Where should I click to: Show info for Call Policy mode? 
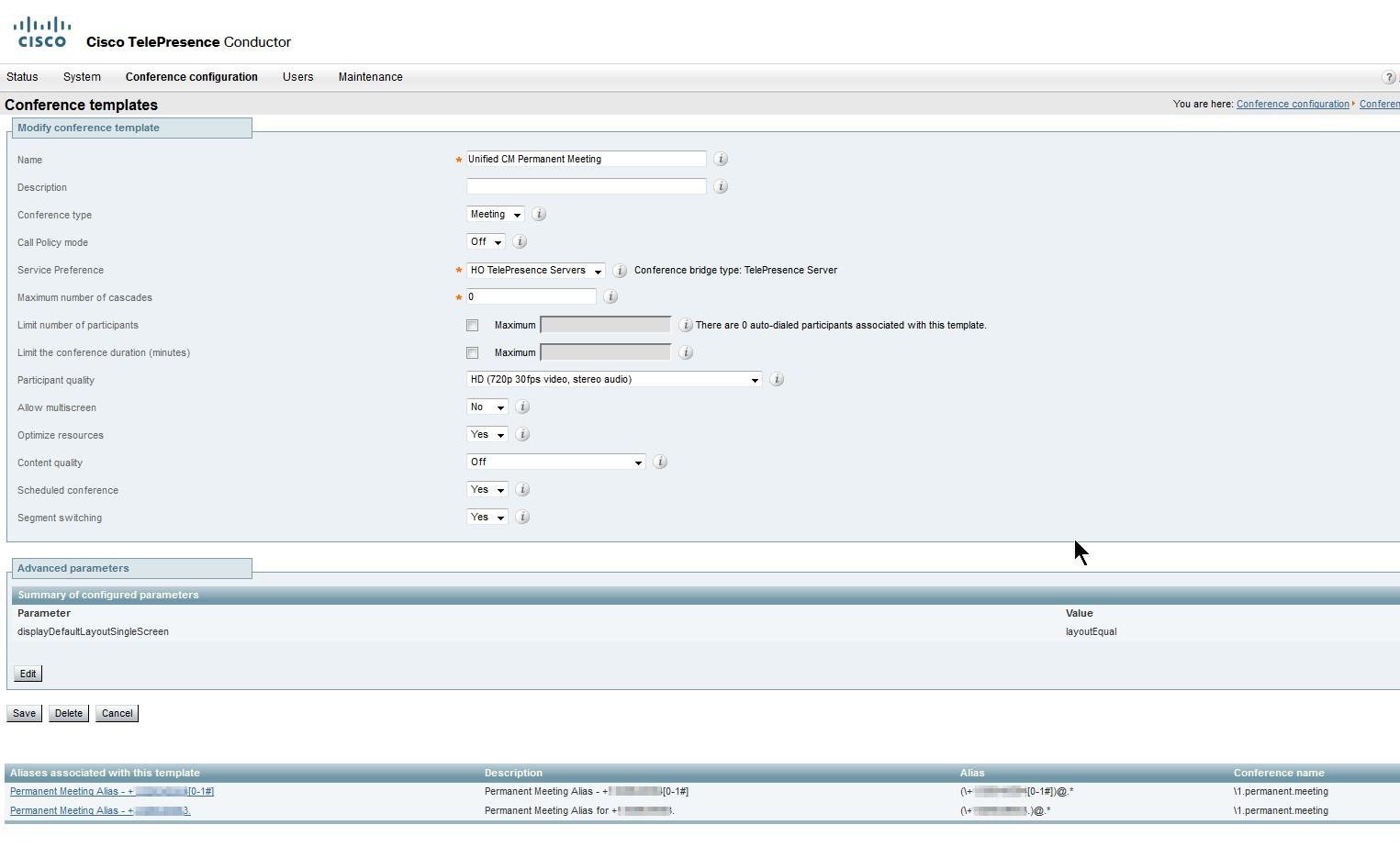pyautogui.click(x=520, y=242)
